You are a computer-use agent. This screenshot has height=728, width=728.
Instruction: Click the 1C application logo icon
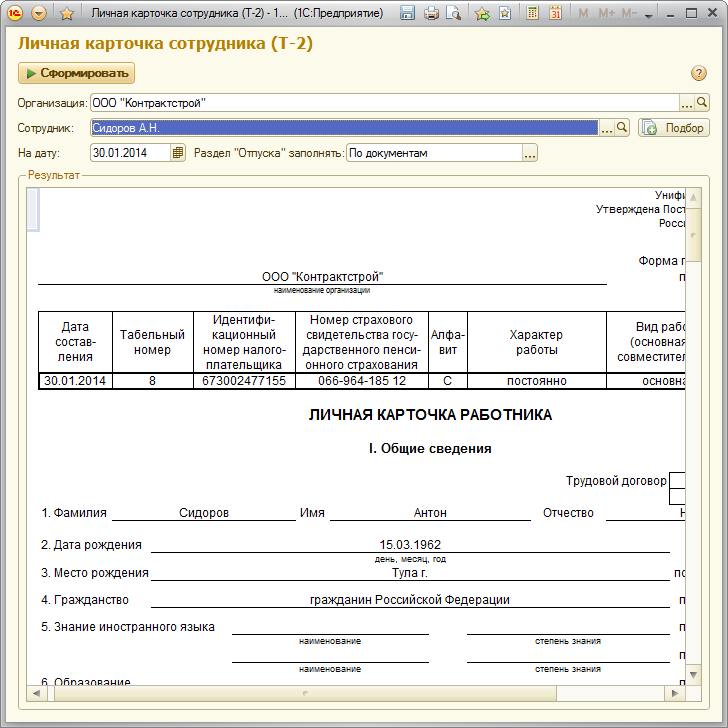14,13
